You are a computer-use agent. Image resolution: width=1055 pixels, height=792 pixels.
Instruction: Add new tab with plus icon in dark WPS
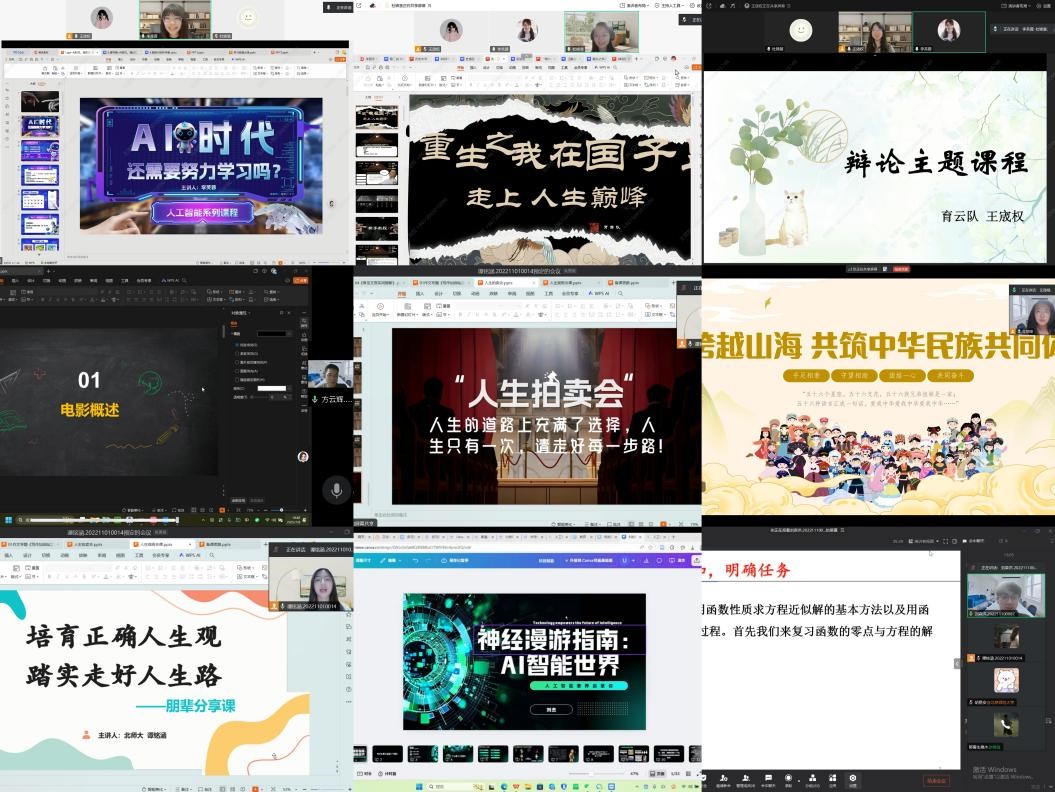pos(47,271)
